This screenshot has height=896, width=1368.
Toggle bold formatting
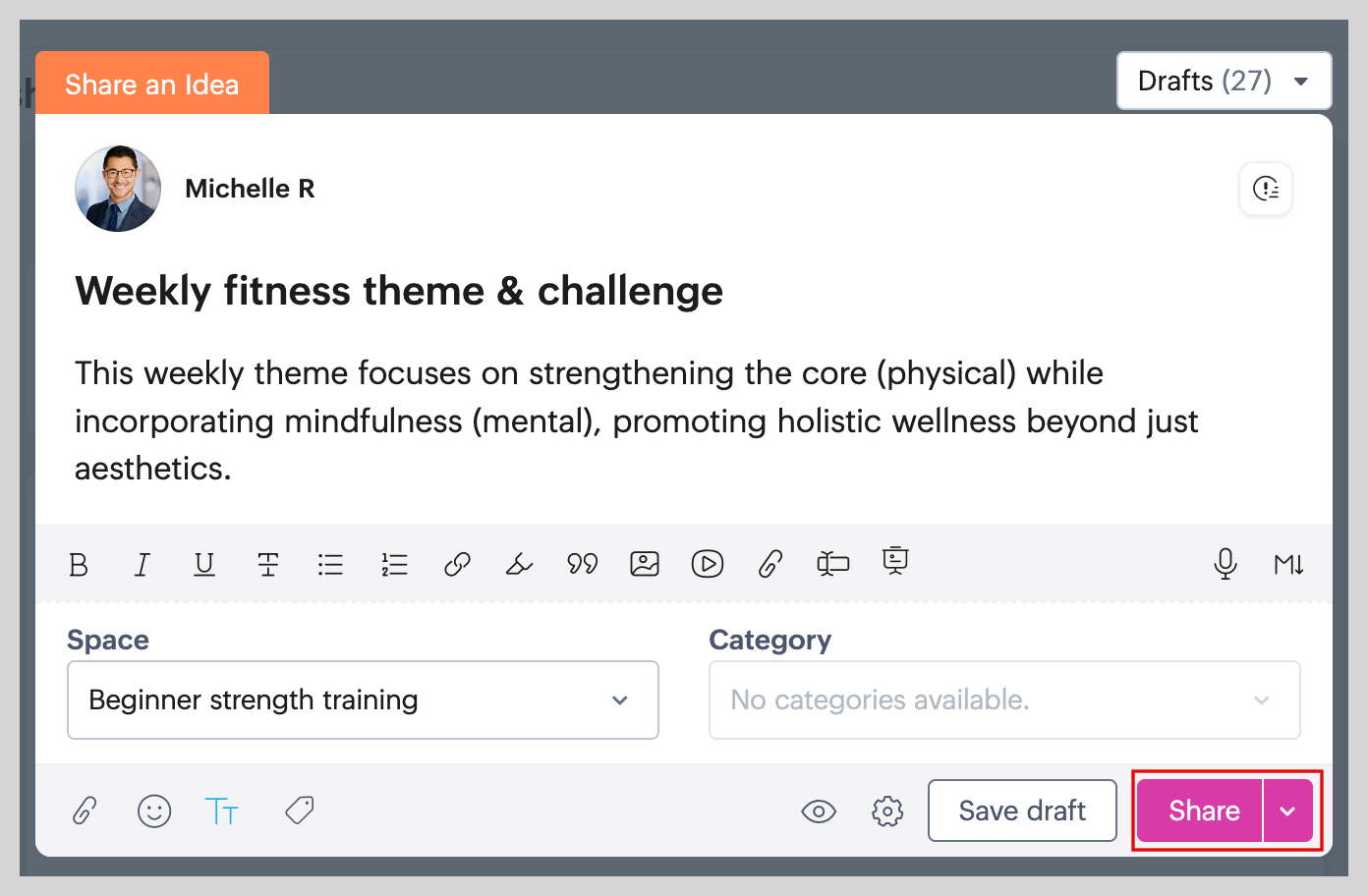point(79,564)
